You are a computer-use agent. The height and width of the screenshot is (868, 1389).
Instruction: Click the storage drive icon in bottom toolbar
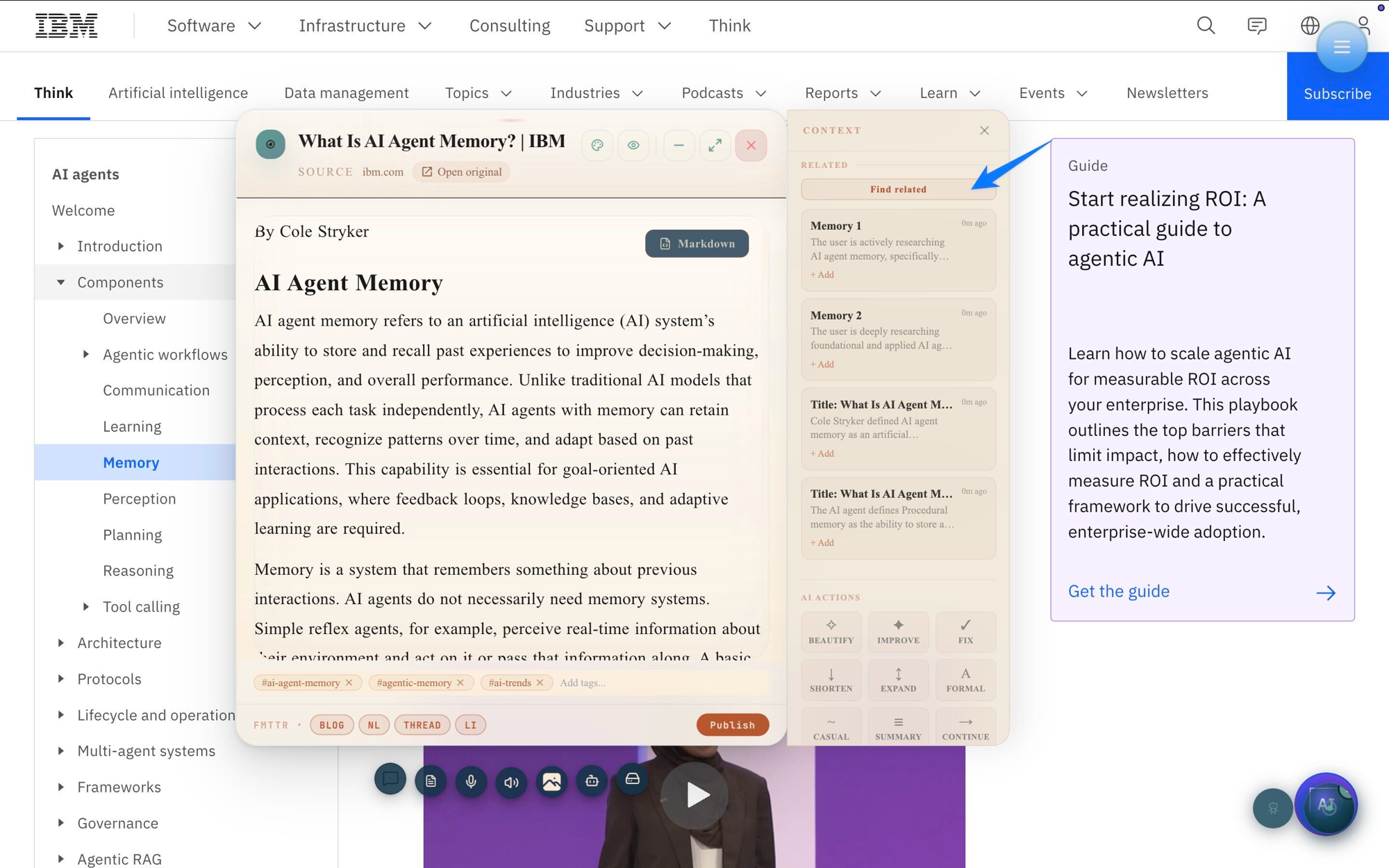pyautogui.click(x=632, y=779)
